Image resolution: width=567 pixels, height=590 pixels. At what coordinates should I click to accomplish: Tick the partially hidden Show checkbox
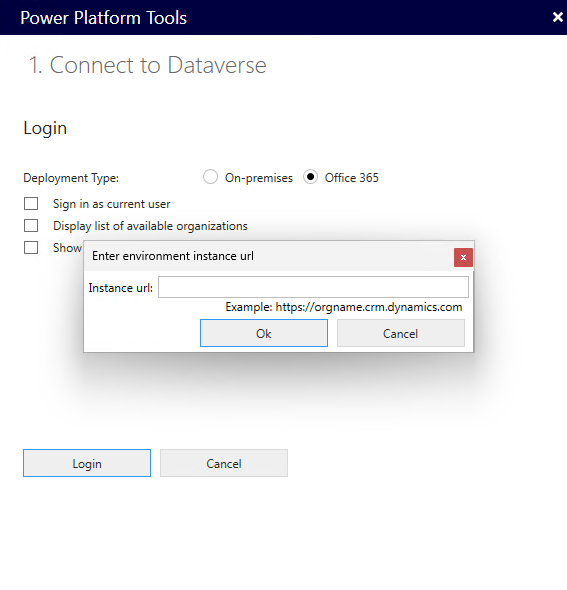tap(31, 248)
